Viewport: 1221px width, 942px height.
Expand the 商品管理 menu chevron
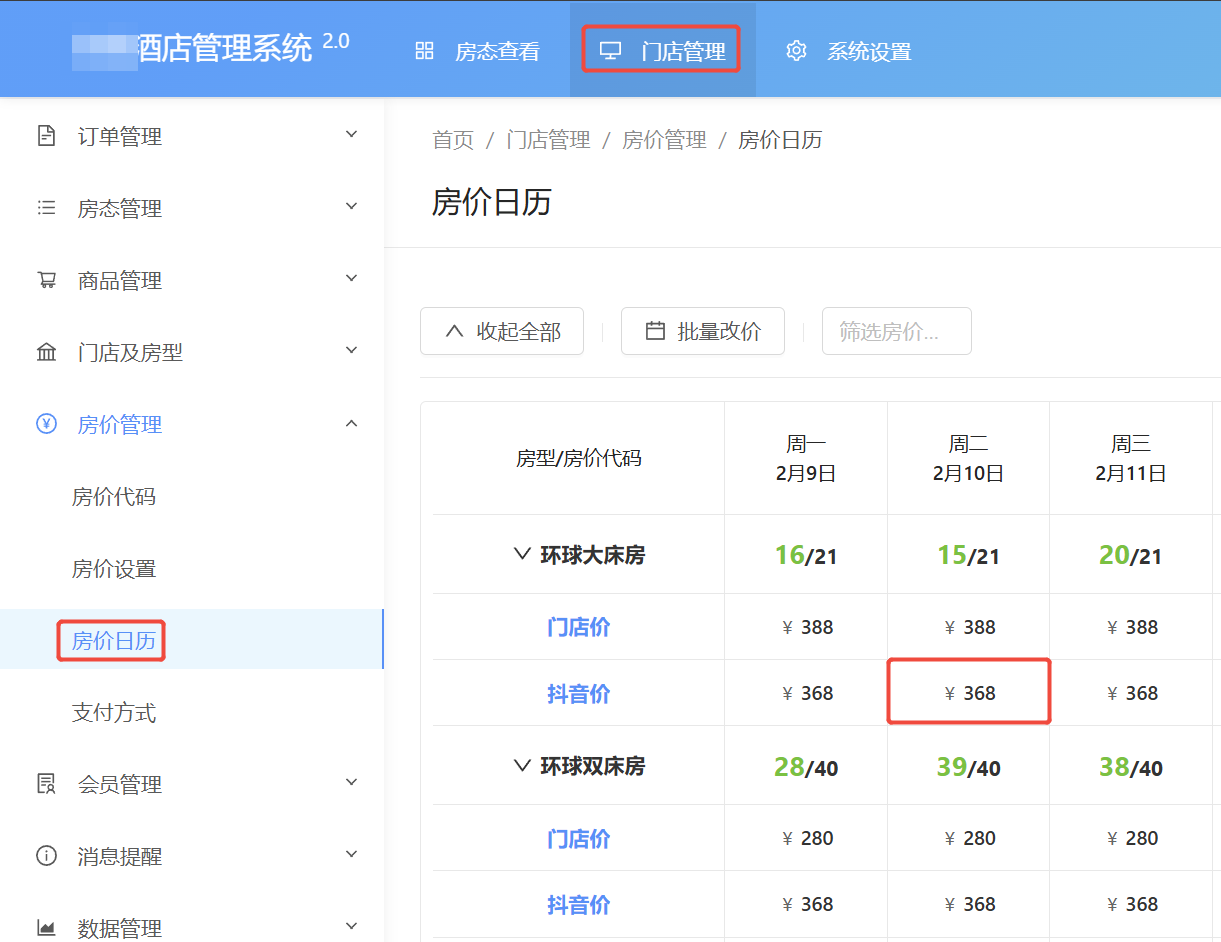point(351,278)
